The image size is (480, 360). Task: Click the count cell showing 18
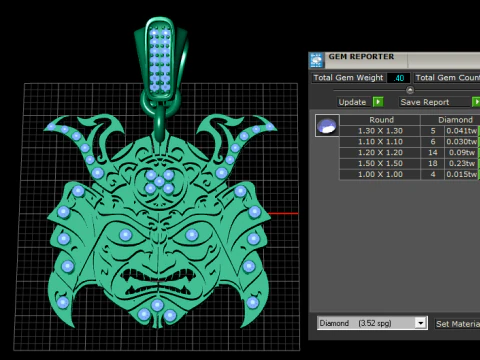click(x=432, y=163)
